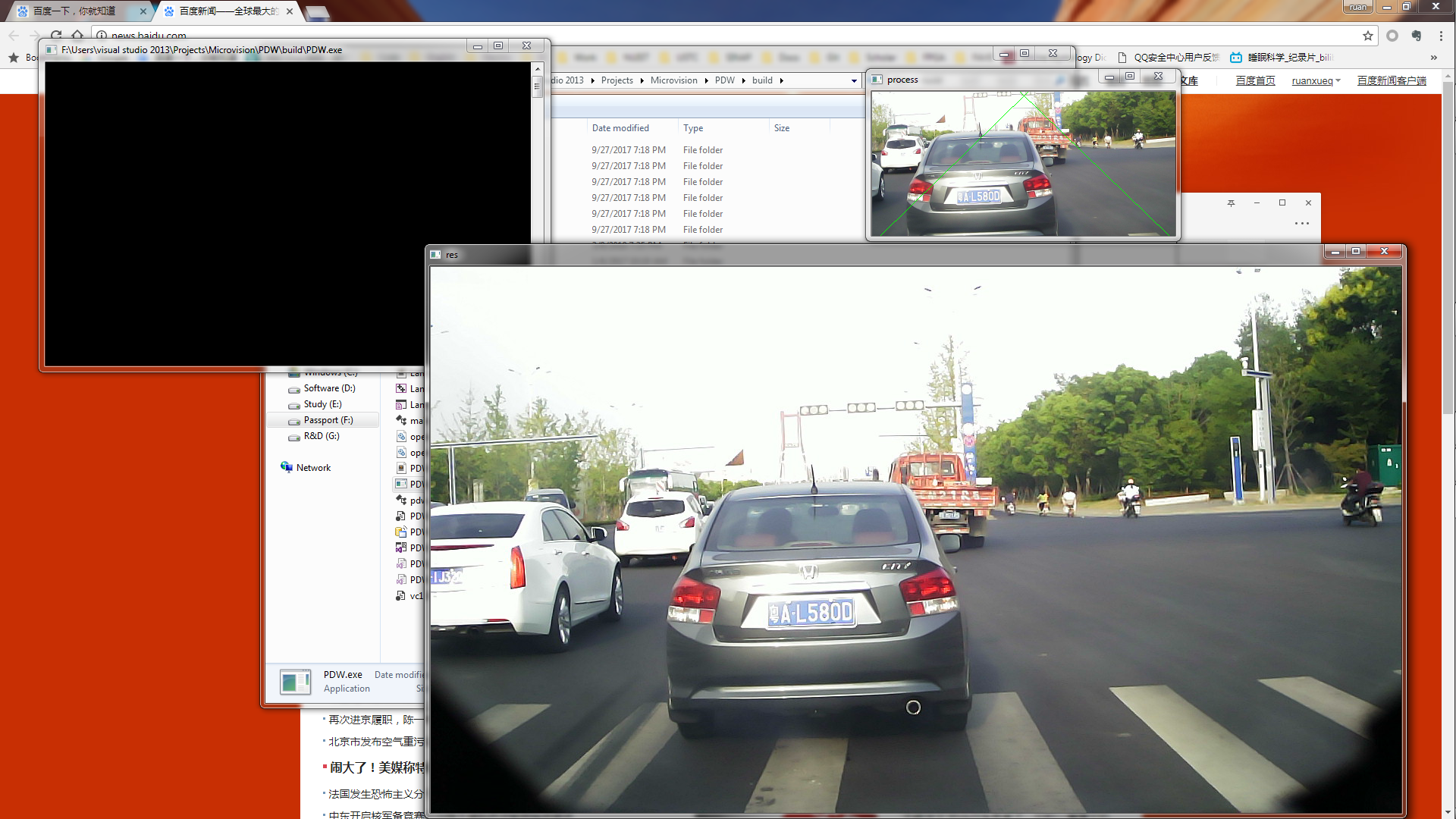The width and height of the screenshot is (1456, 819).
Task: Show hidden bookmarks overflow chevron
Action: click(x=1433, y=58)
